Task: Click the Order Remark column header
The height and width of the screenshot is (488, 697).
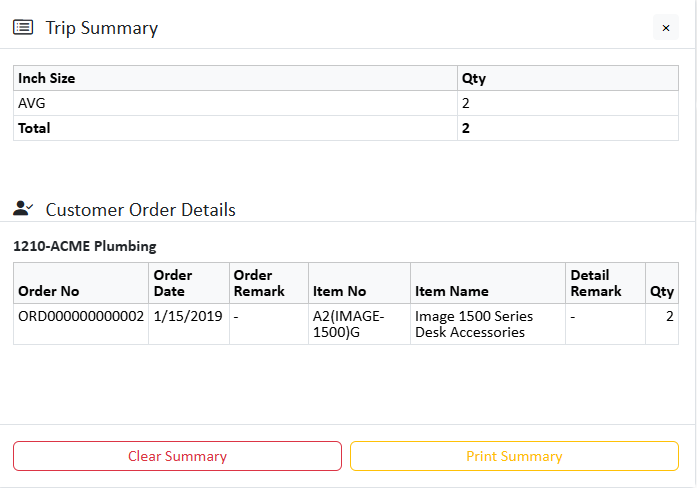Action: [259, 283]
